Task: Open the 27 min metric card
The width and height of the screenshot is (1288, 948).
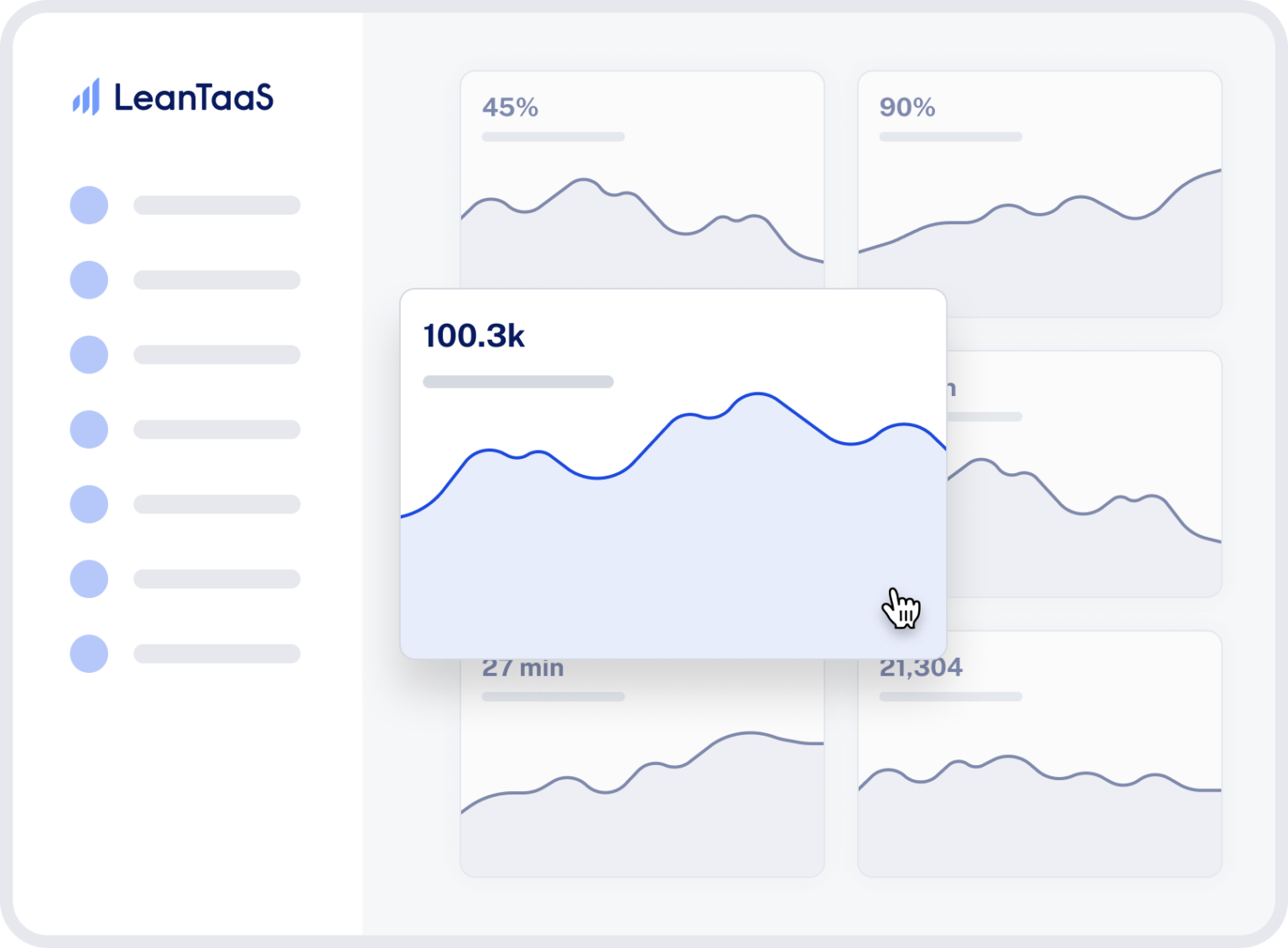Action: [641, 772]
